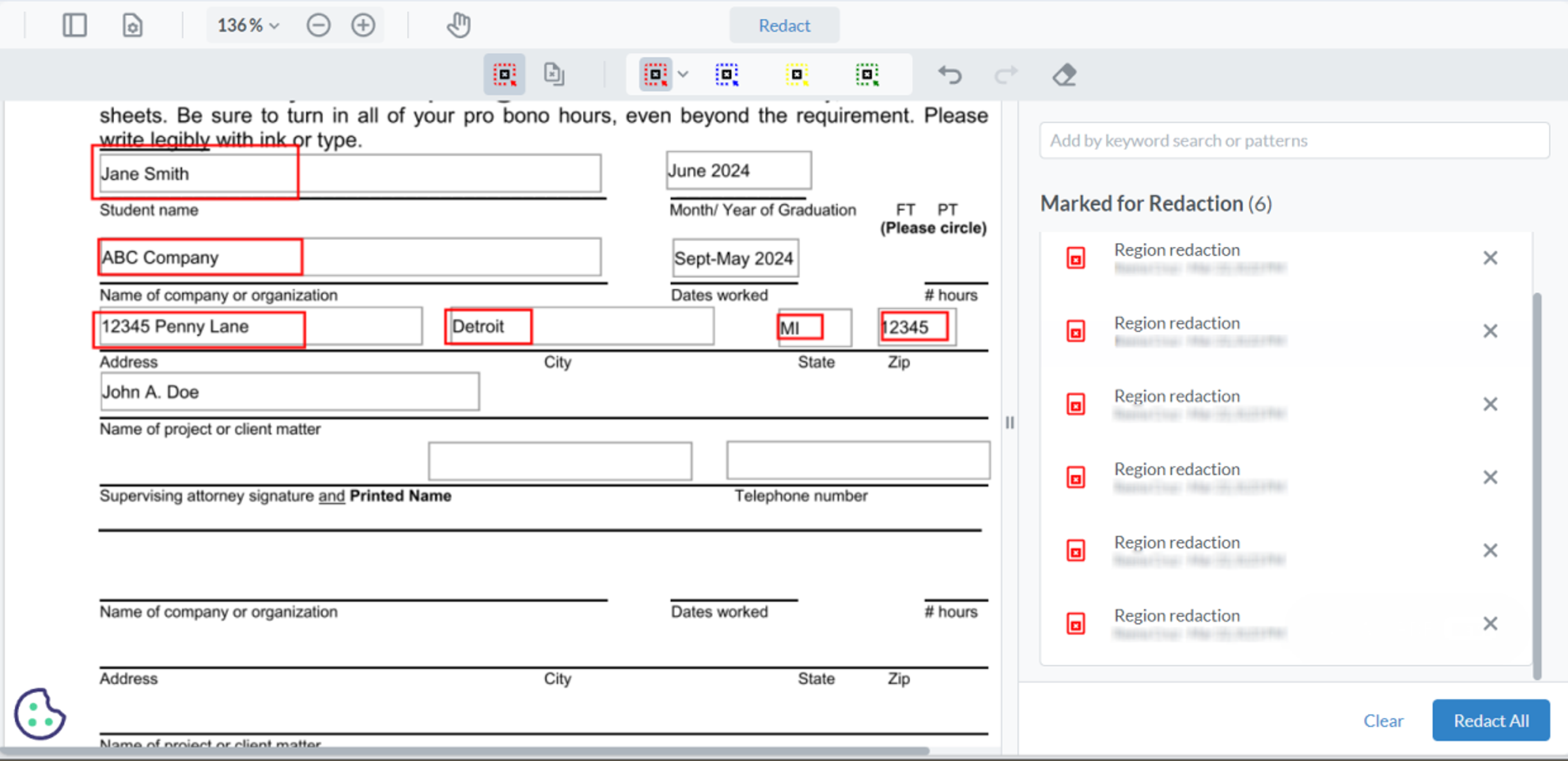This screenshot has width=1568, height=761.
Task: Undo the last redaction mark
Action: [949, 74]
